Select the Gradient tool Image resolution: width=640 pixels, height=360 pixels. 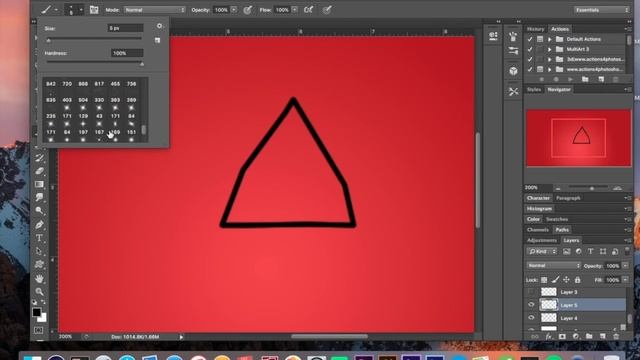click(x=39, y=184)
